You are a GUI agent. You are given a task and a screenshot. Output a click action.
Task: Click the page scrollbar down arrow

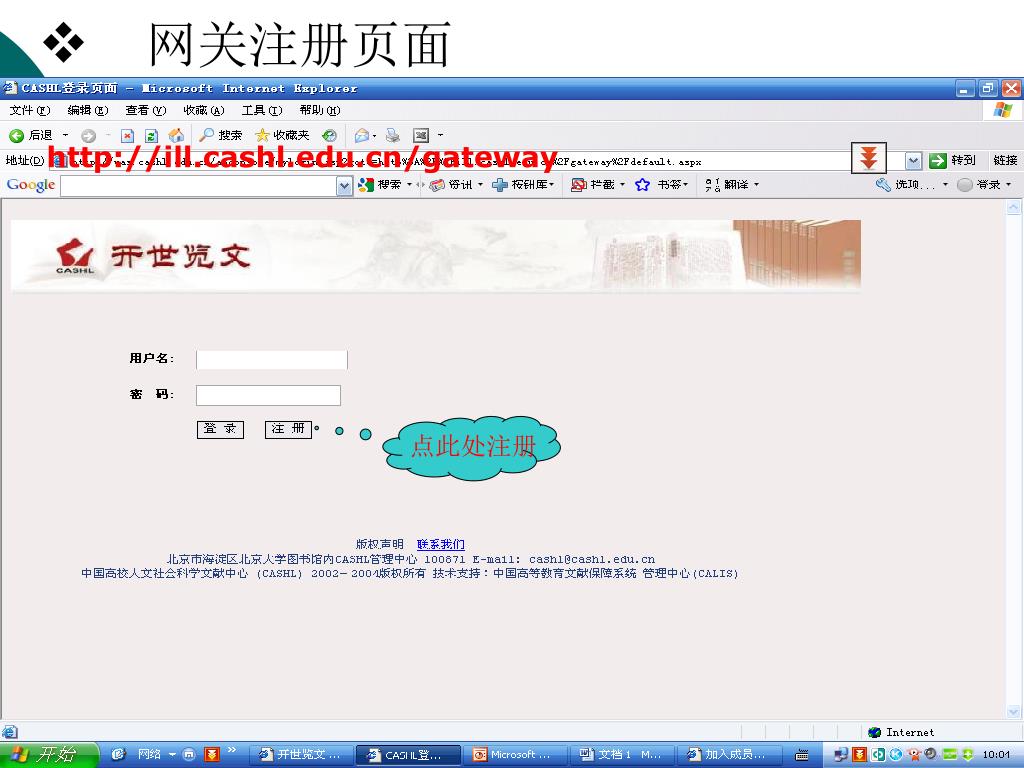pos(1014,712)
